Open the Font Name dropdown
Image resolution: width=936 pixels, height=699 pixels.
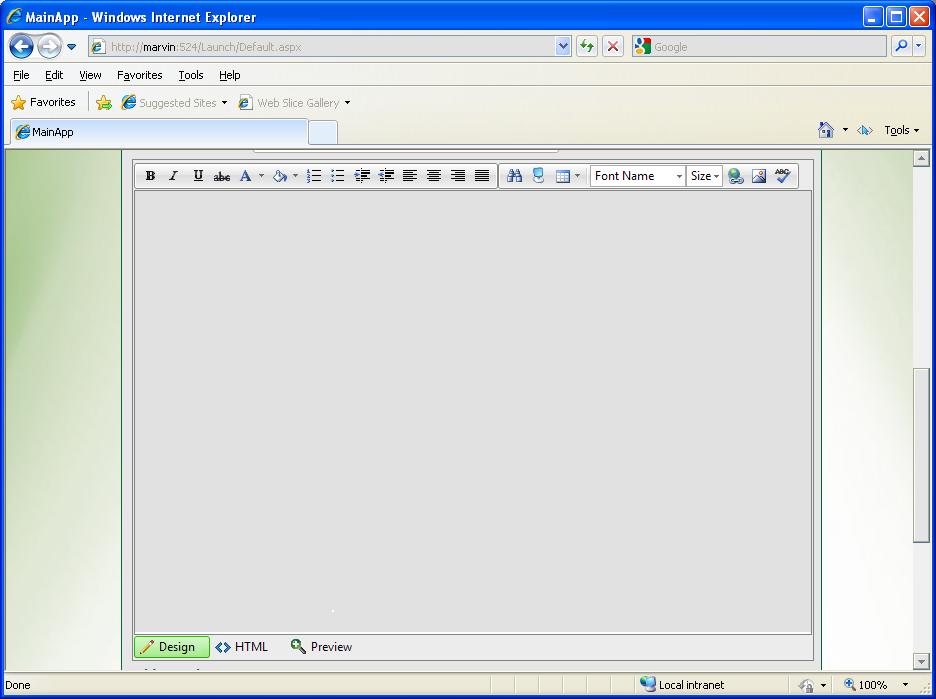(x=638, y=175)
